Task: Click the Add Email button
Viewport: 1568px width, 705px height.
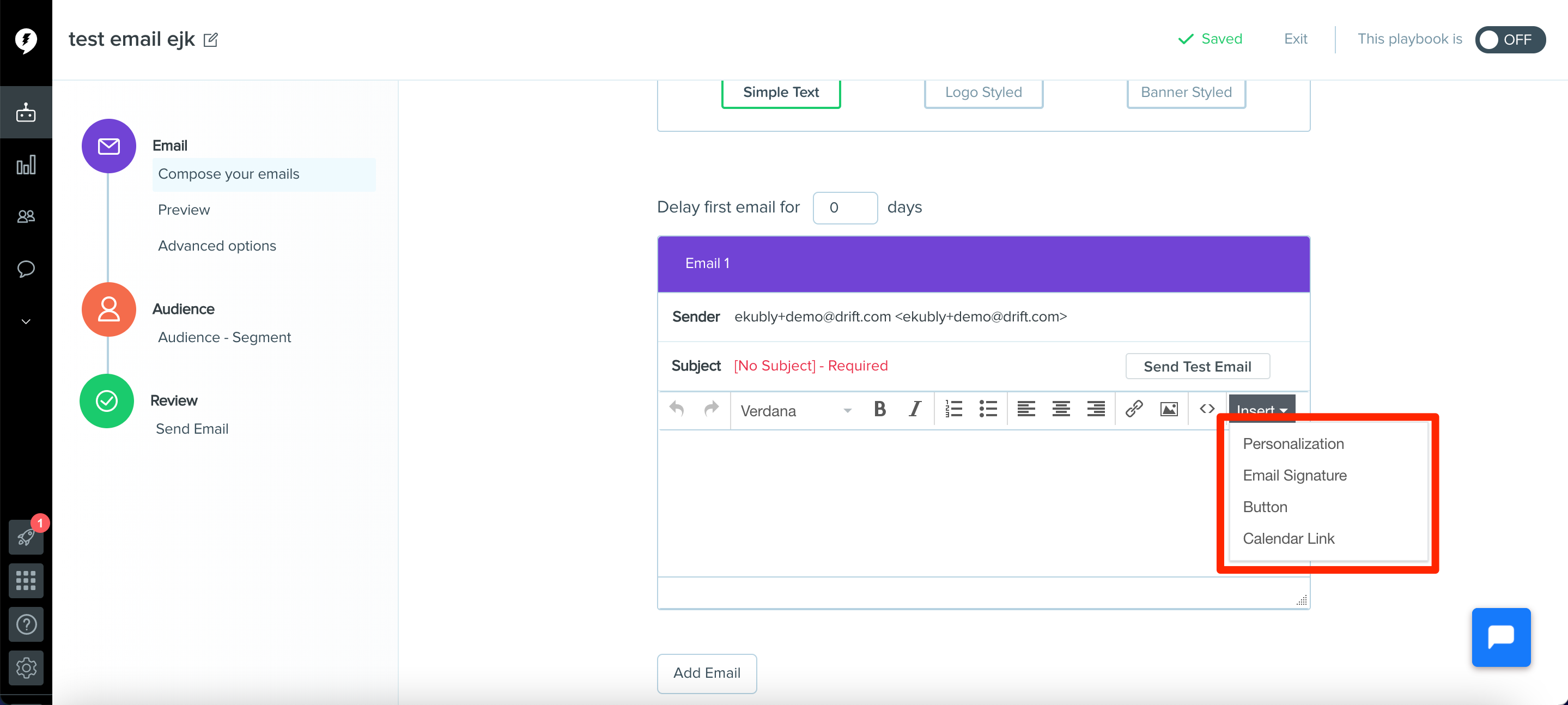Action: pyautogui.click(x=707, y=673)
